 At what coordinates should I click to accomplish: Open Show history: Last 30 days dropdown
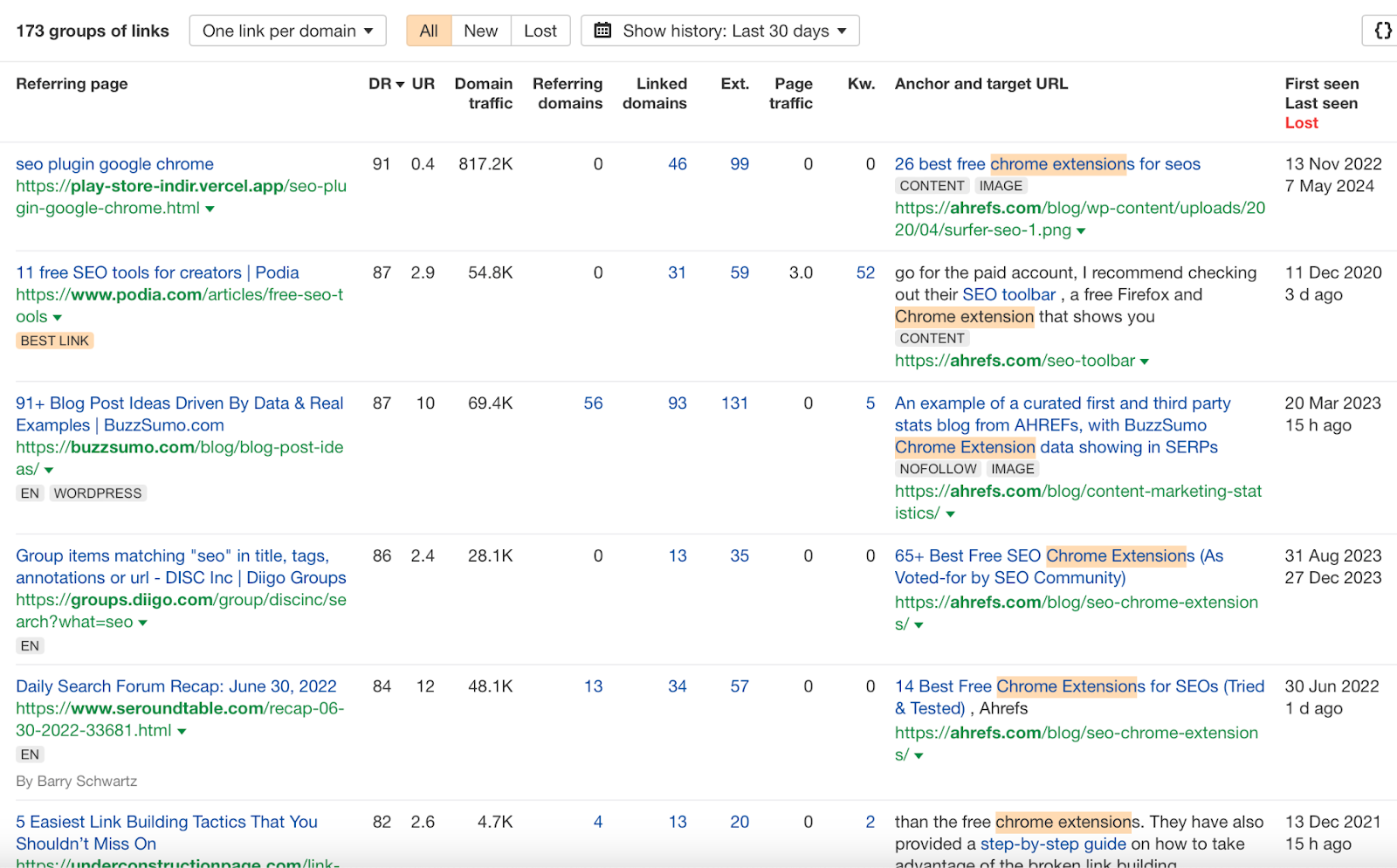[x=720, y=31]
